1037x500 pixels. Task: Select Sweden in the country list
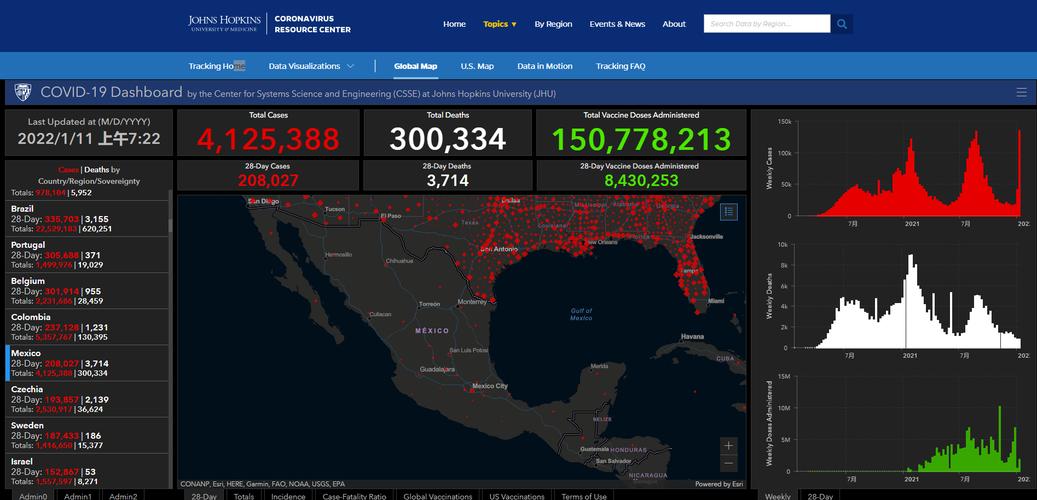pyautogui.click(x=89, y=435)
